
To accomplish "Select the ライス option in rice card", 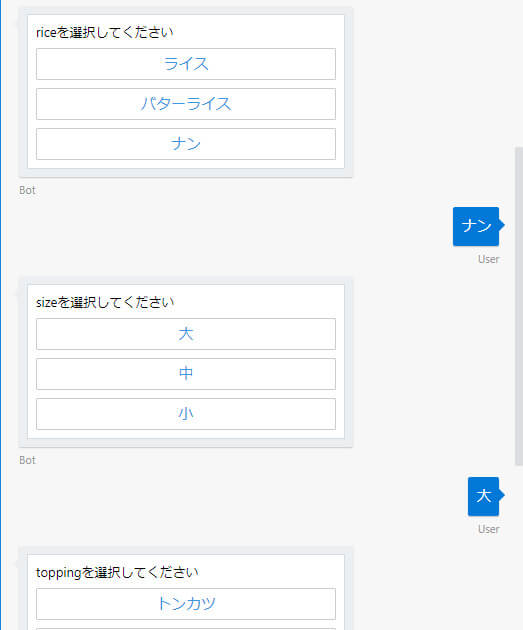I will tap(186, 64).
